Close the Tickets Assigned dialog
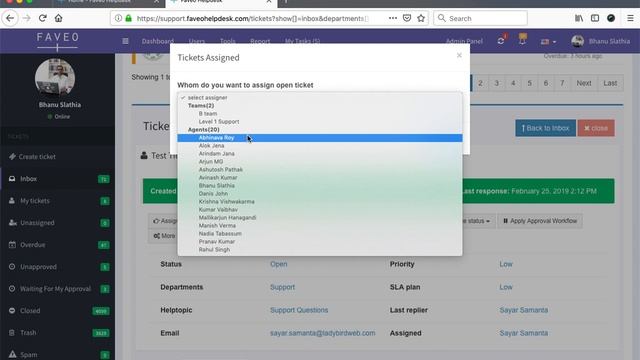Viewport: 640px width, 360px height. [x=459, y=55]
